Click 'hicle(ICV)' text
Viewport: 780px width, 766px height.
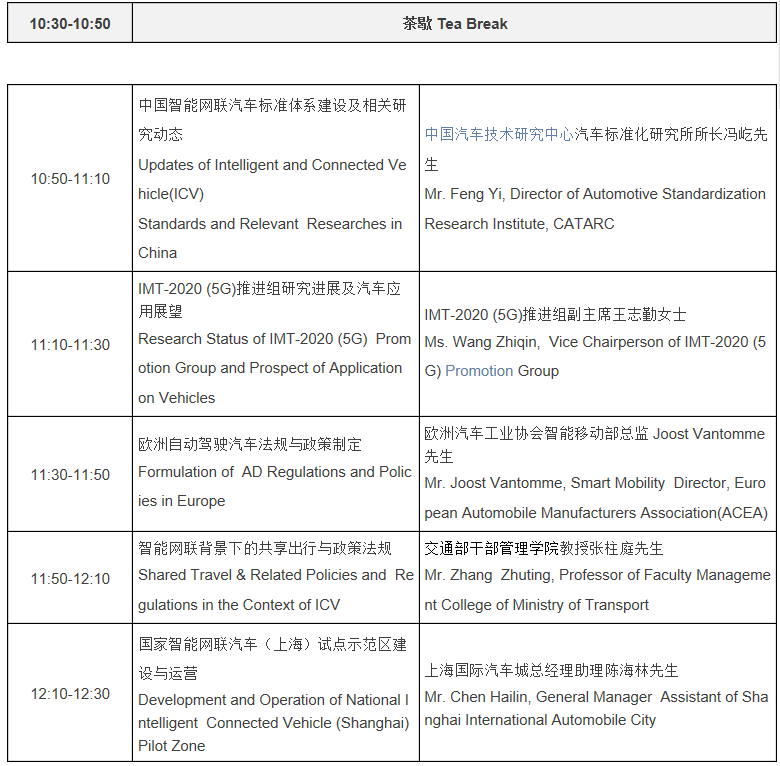[171, 194]
